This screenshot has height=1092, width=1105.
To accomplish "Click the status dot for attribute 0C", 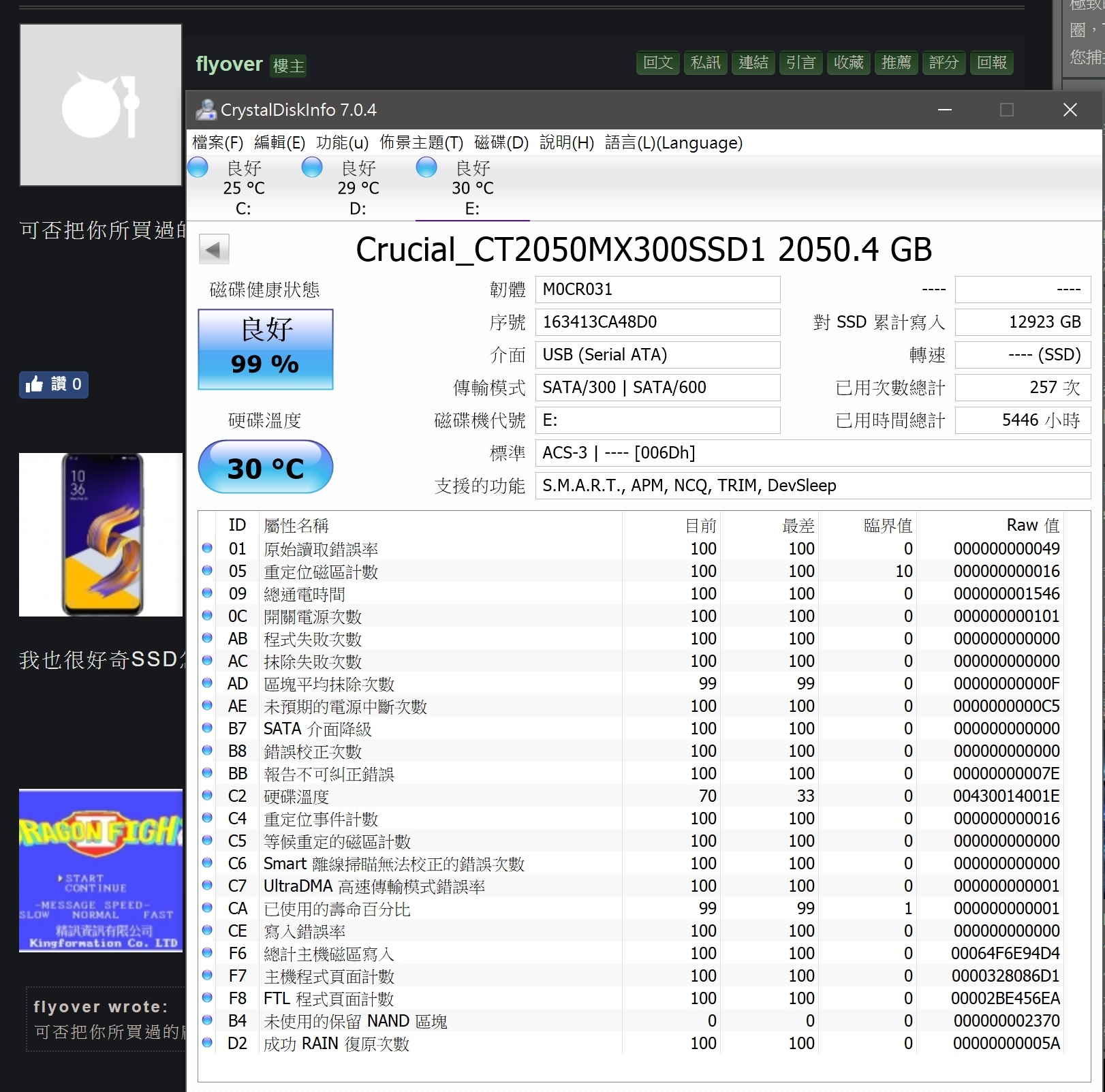I will click(x=207, y=615).
